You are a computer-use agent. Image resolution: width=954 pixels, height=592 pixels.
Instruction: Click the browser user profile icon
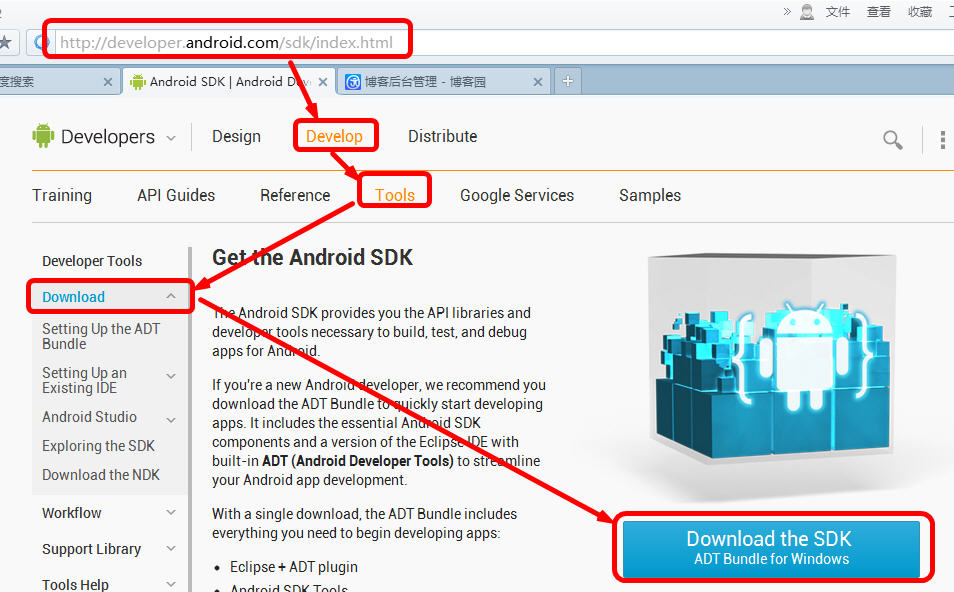click(x=807, y=12)
